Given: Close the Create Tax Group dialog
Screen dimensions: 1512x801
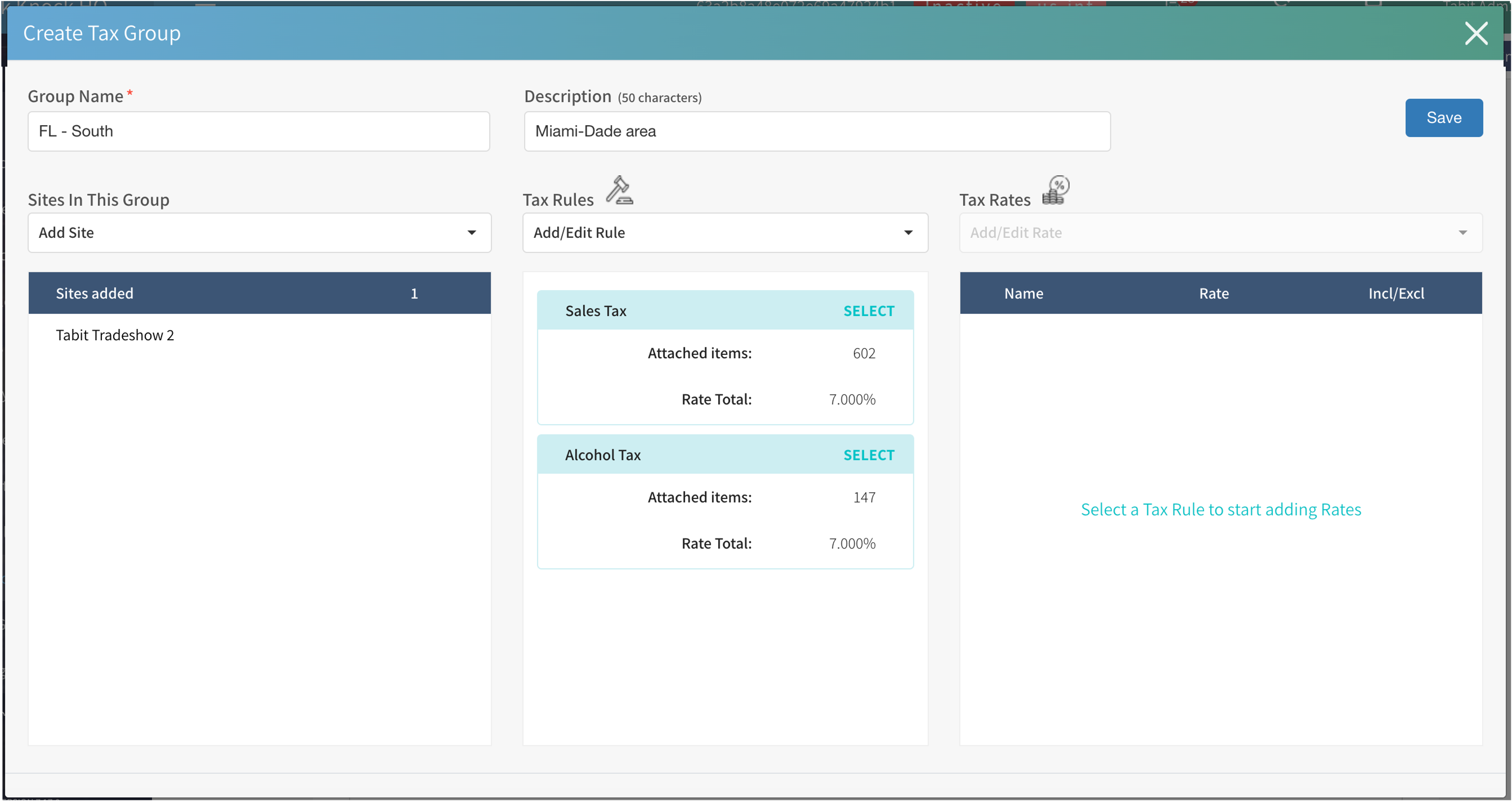Looking at the screenshot, I should pyautogui.click(x=1476, y=33).
